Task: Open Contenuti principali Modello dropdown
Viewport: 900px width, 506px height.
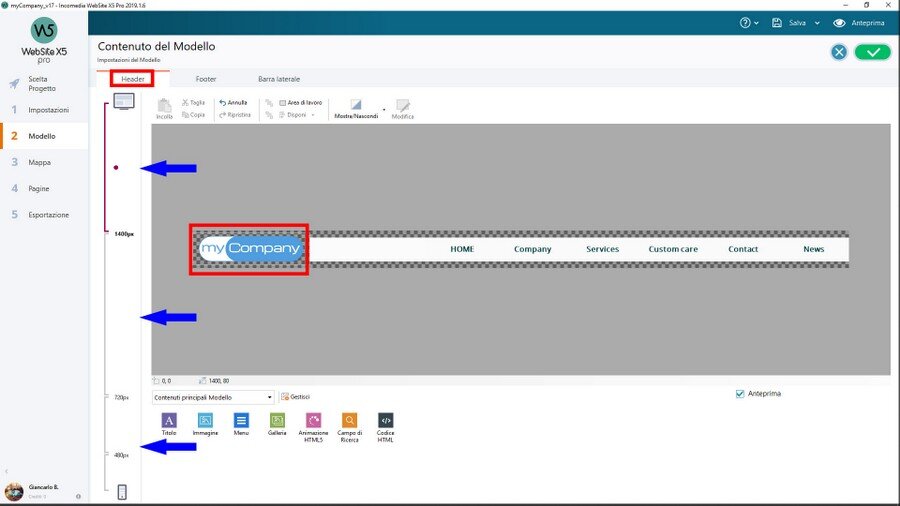Action: click(x=213, y=397)
